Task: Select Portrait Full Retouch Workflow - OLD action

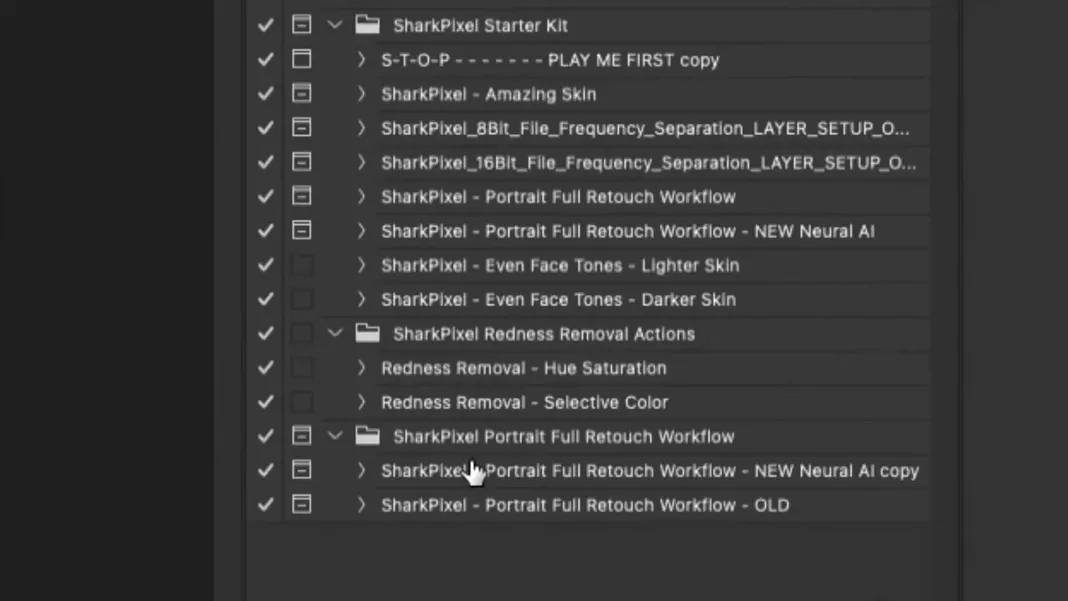Action: point(585,505)
